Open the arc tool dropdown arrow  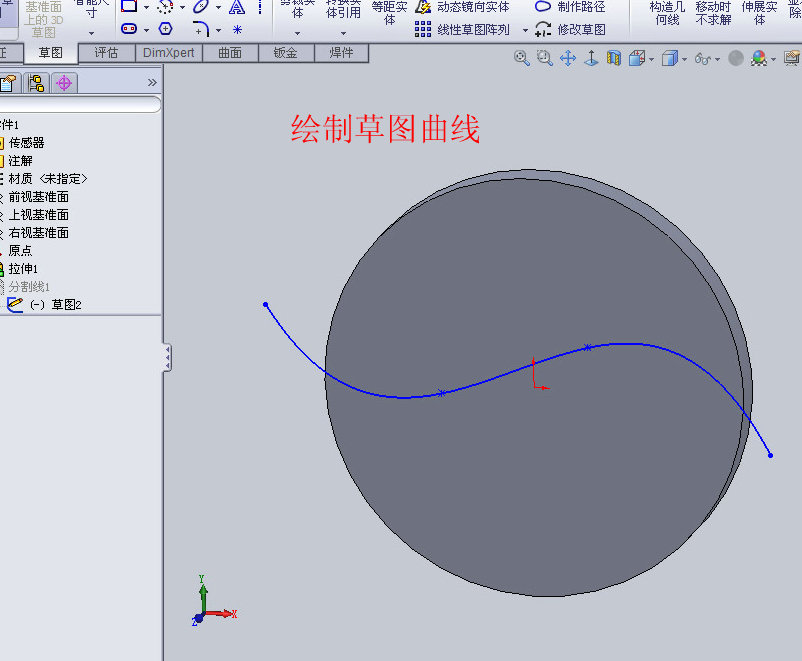pyautogui.click(x=182, y=7)
